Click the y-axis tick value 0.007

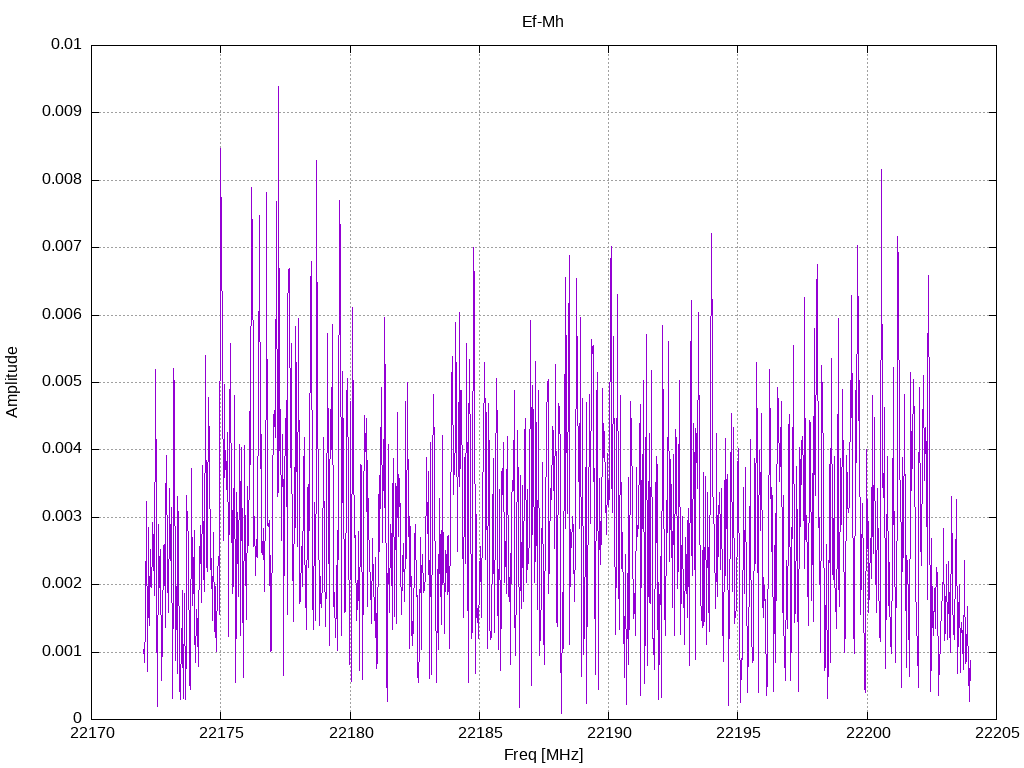click(62, 247)
